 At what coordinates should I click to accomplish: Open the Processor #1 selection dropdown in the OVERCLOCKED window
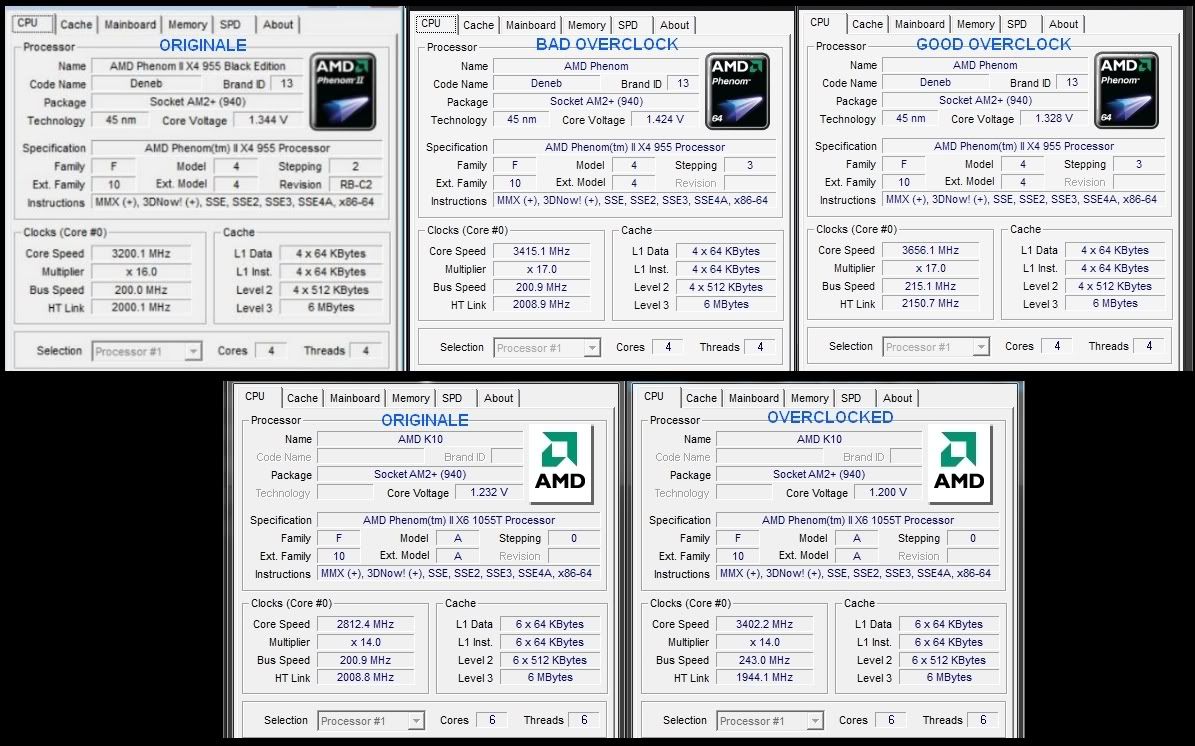click(770, 720)
